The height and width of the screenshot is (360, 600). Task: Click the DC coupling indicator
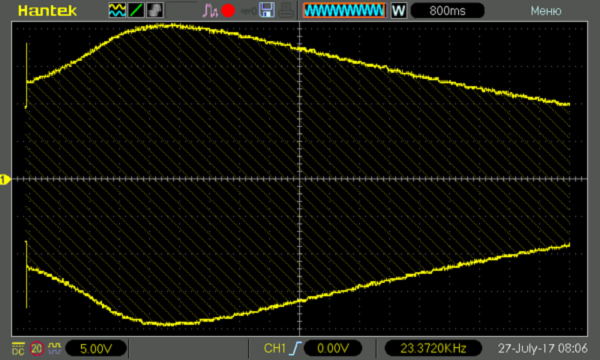click(18, 349)
